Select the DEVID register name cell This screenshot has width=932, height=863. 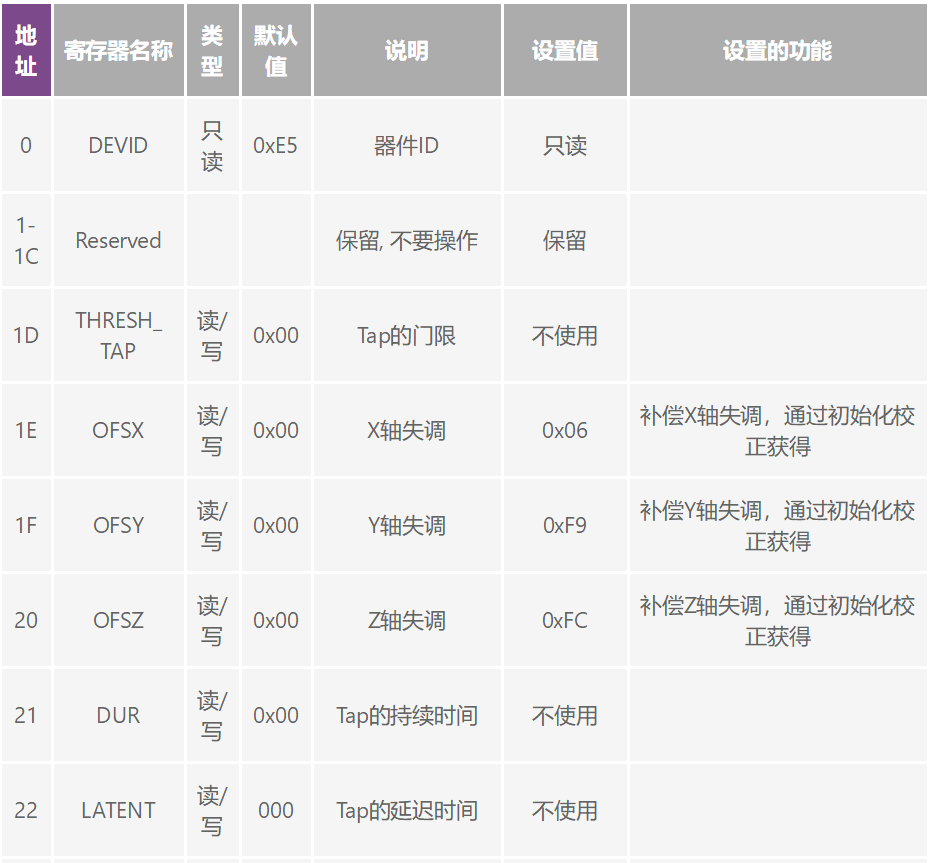[118, 146]
